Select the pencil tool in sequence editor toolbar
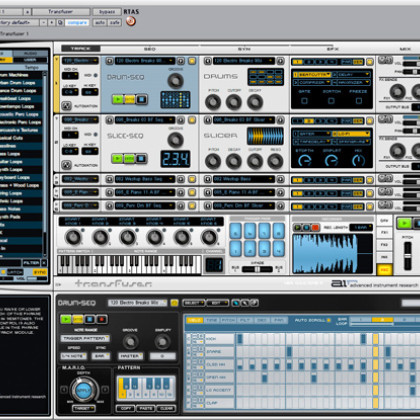This screenshot has width=420, height=420. [235, 303]
